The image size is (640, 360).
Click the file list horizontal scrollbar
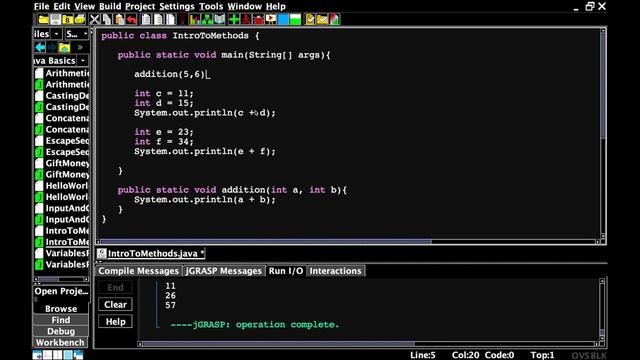tap(61, 279)
